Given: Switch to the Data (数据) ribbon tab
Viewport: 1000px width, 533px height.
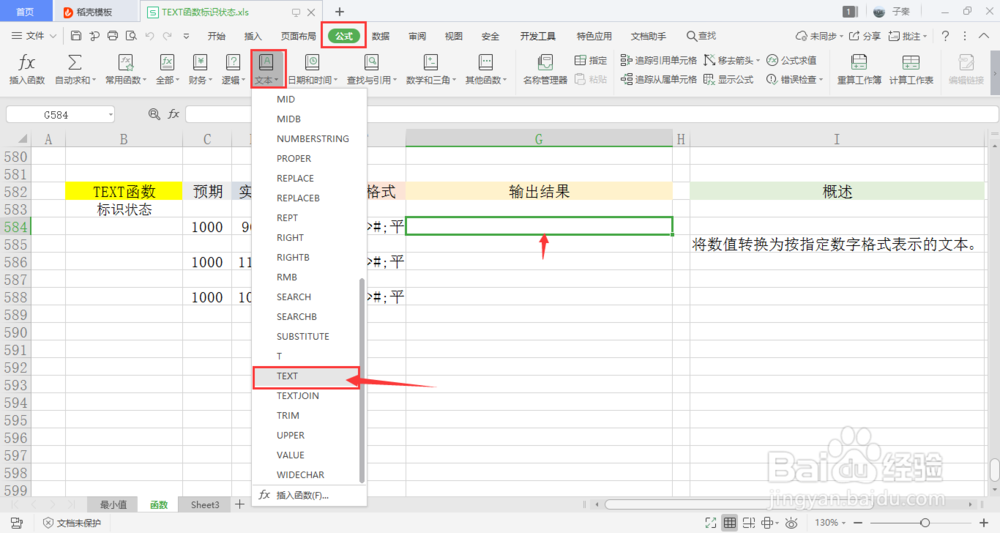Looking at the screenshot, I should 381,36.
